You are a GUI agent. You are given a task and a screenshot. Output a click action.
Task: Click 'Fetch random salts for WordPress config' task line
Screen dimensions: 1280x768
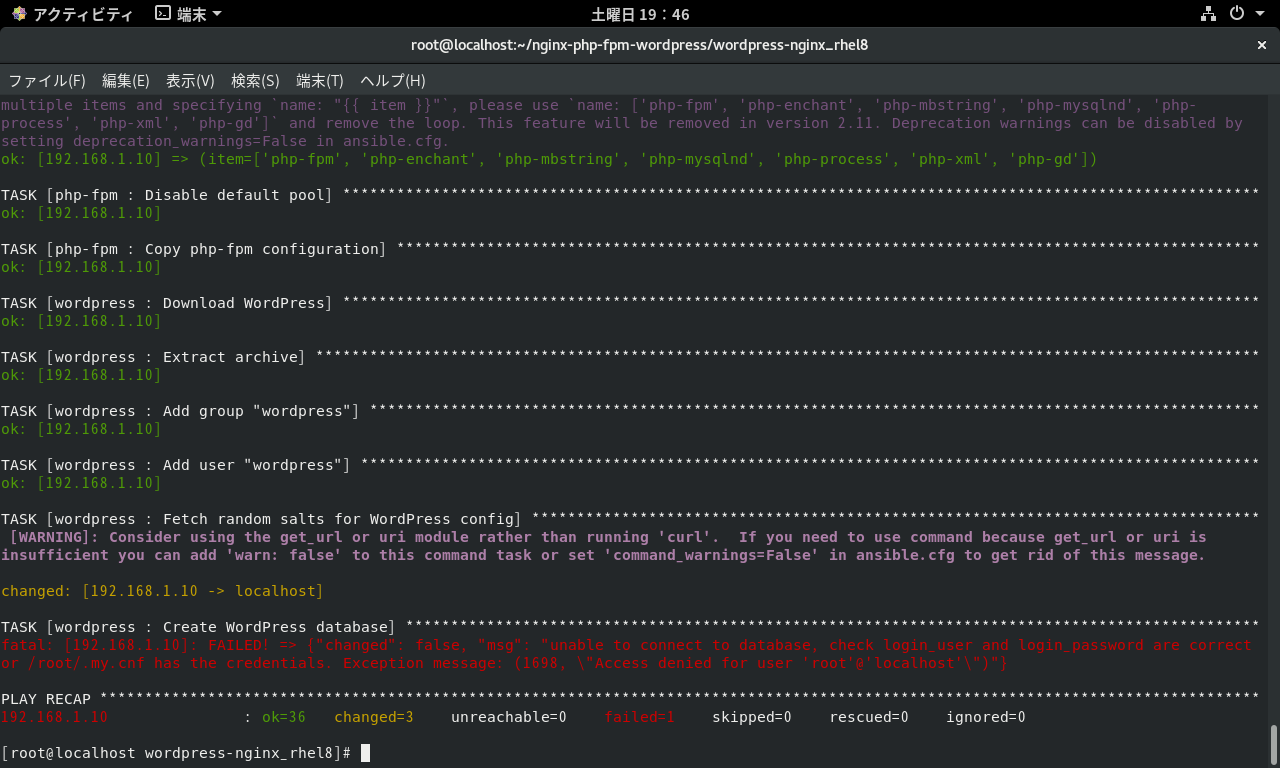(x=630, y=519)
